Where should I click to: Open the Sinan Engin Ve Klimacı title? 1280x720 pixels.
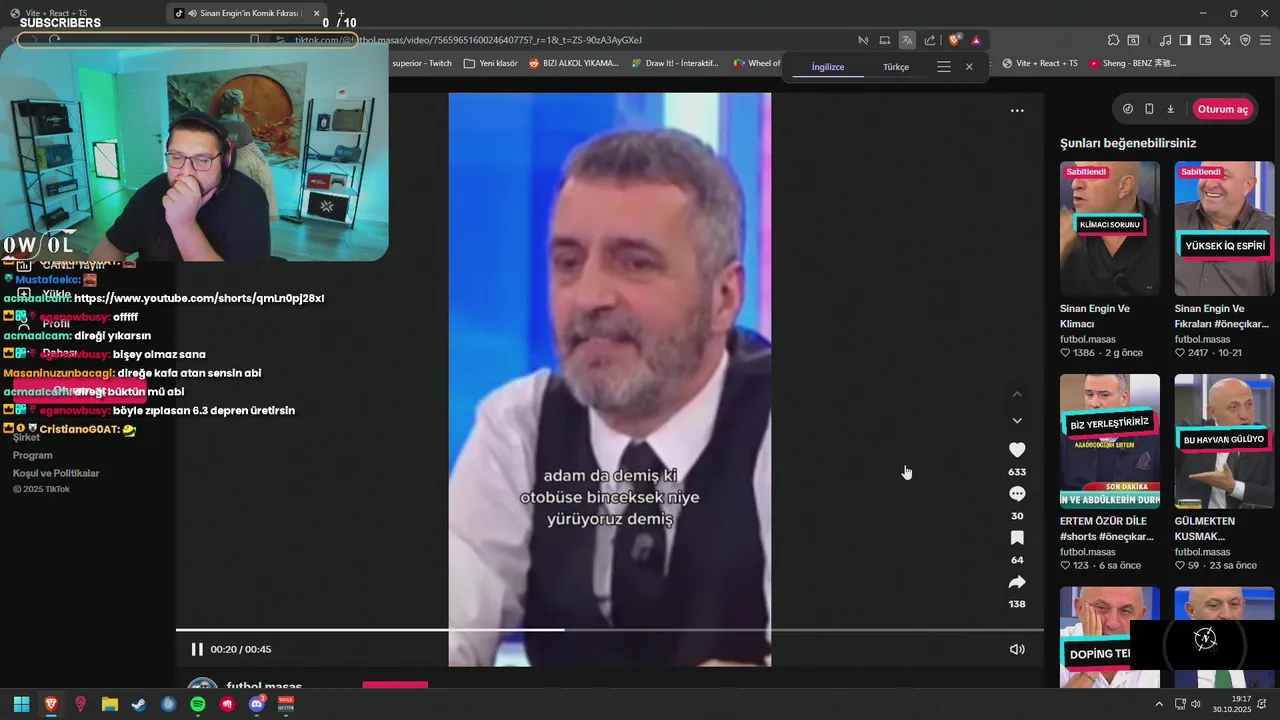pyautogui.click(x=1095, y=316)
